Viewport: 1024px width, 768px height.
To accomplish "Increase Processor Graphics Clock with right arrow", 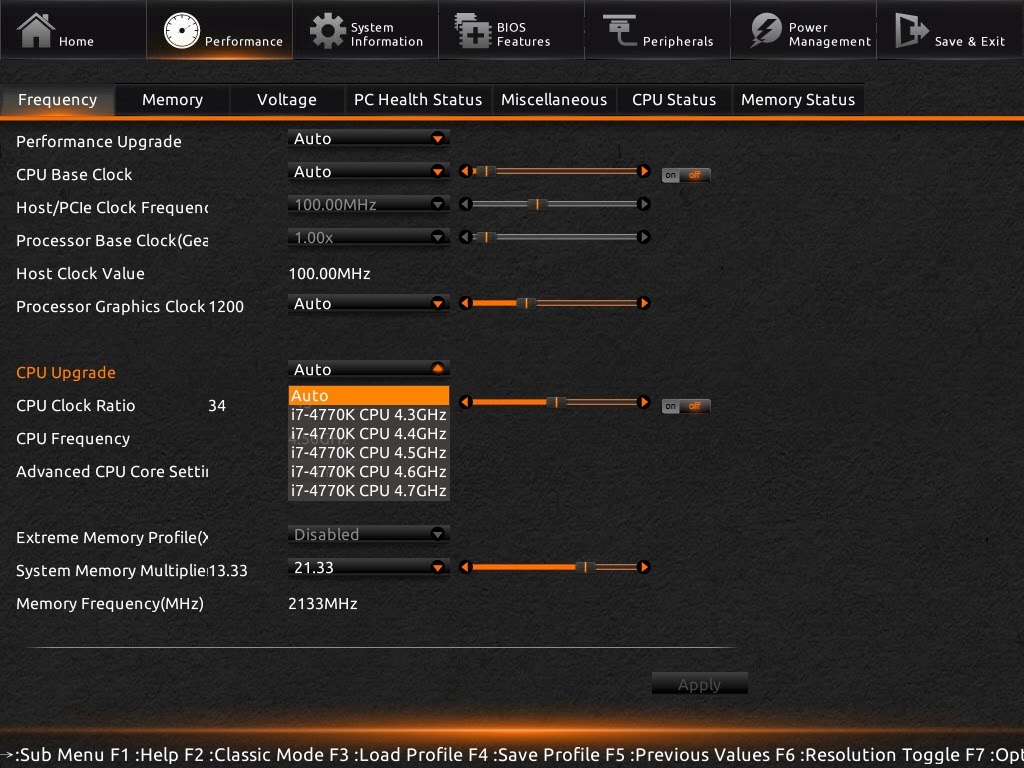I will pyautogui.click(x=643, y=303).
